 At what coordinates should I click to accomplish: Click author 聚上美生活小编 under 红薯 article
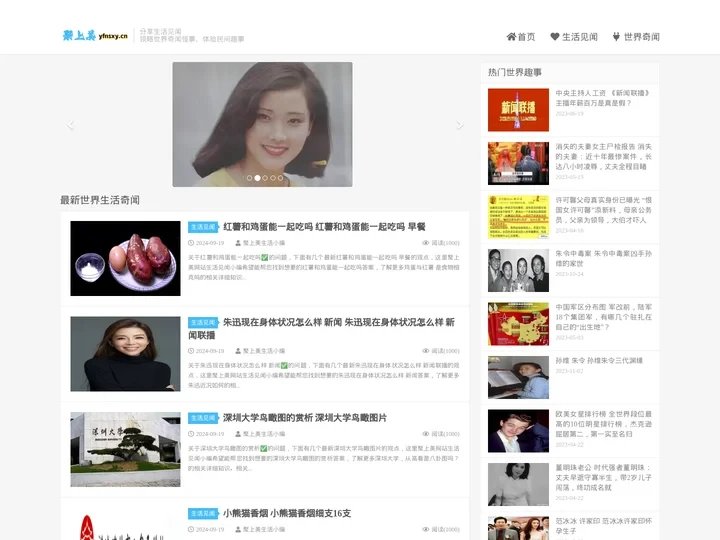(x=264, y=243)
